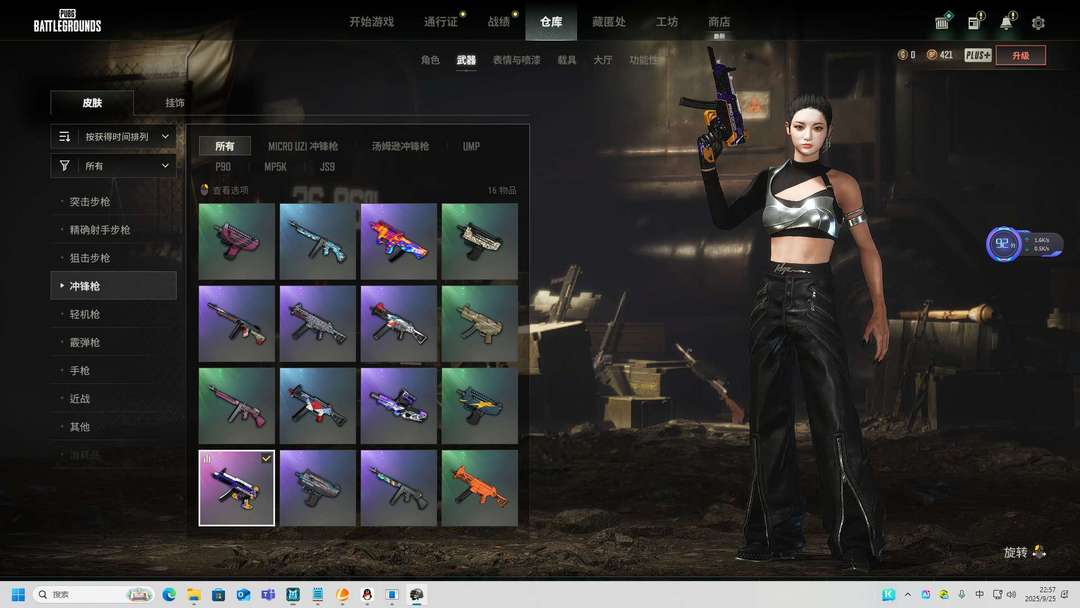Switch to the 大厅 sub-tab
Screen dimensions: 1080x608
[603, 60]
